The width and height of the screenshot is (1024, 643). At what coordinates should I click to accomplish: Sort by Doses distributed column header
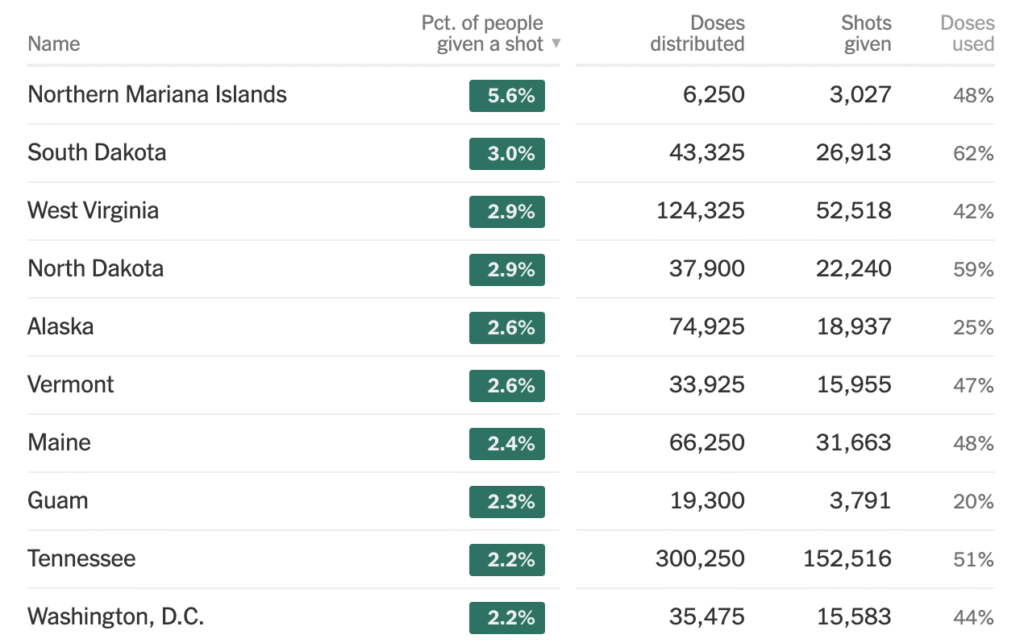click(x=697, y=34)
